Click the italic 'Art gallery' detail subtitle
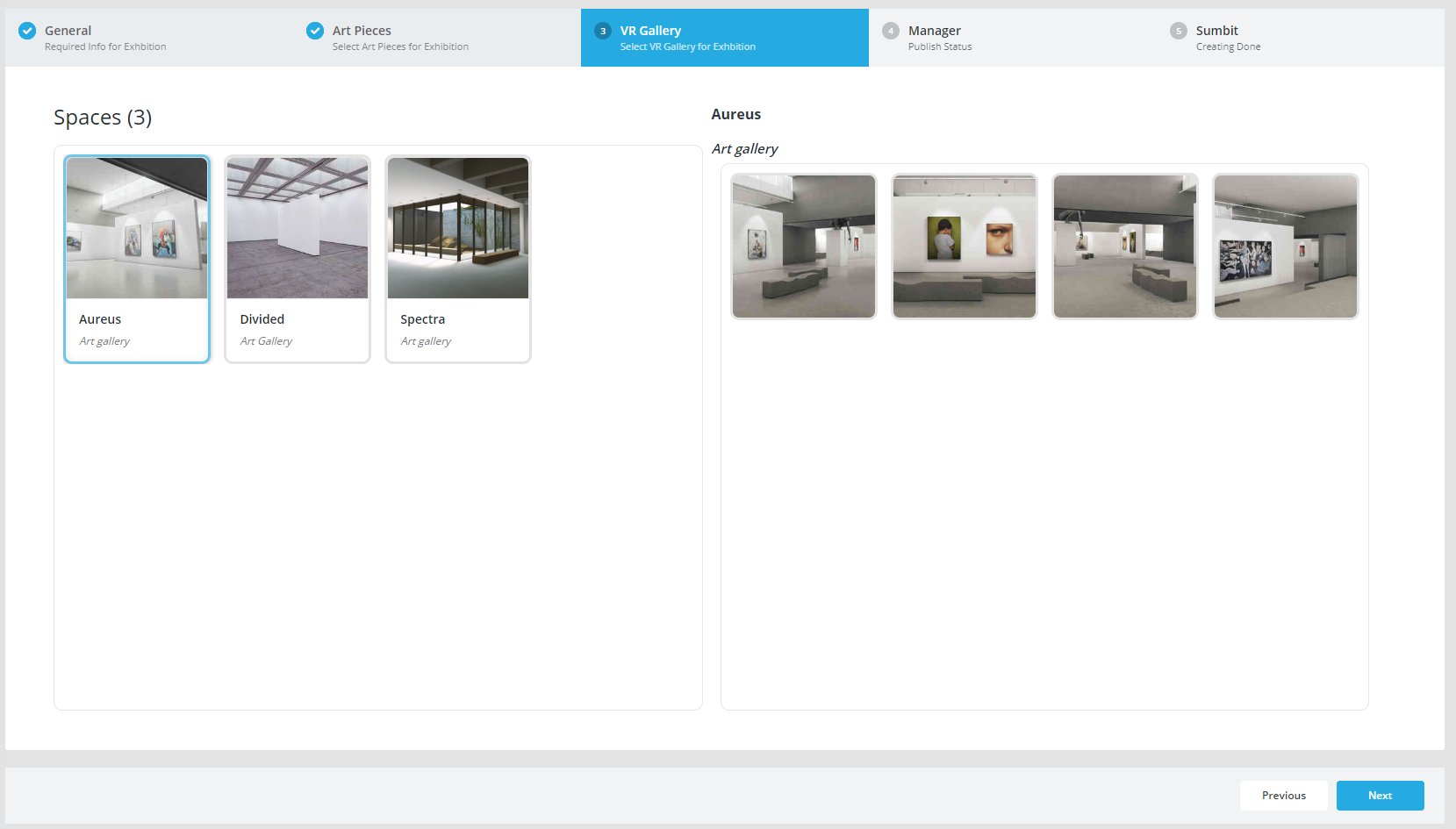 point(744,149)
